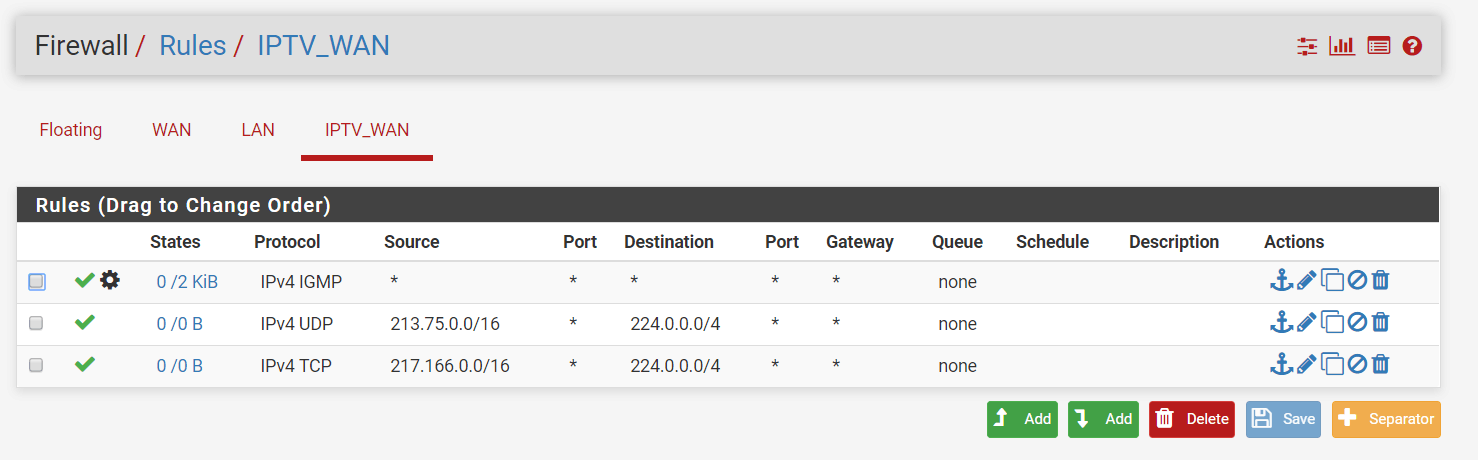Open the Rules breadcrumb link
This screenshot has width=1478, height=460.
click(x=193, y=46)
